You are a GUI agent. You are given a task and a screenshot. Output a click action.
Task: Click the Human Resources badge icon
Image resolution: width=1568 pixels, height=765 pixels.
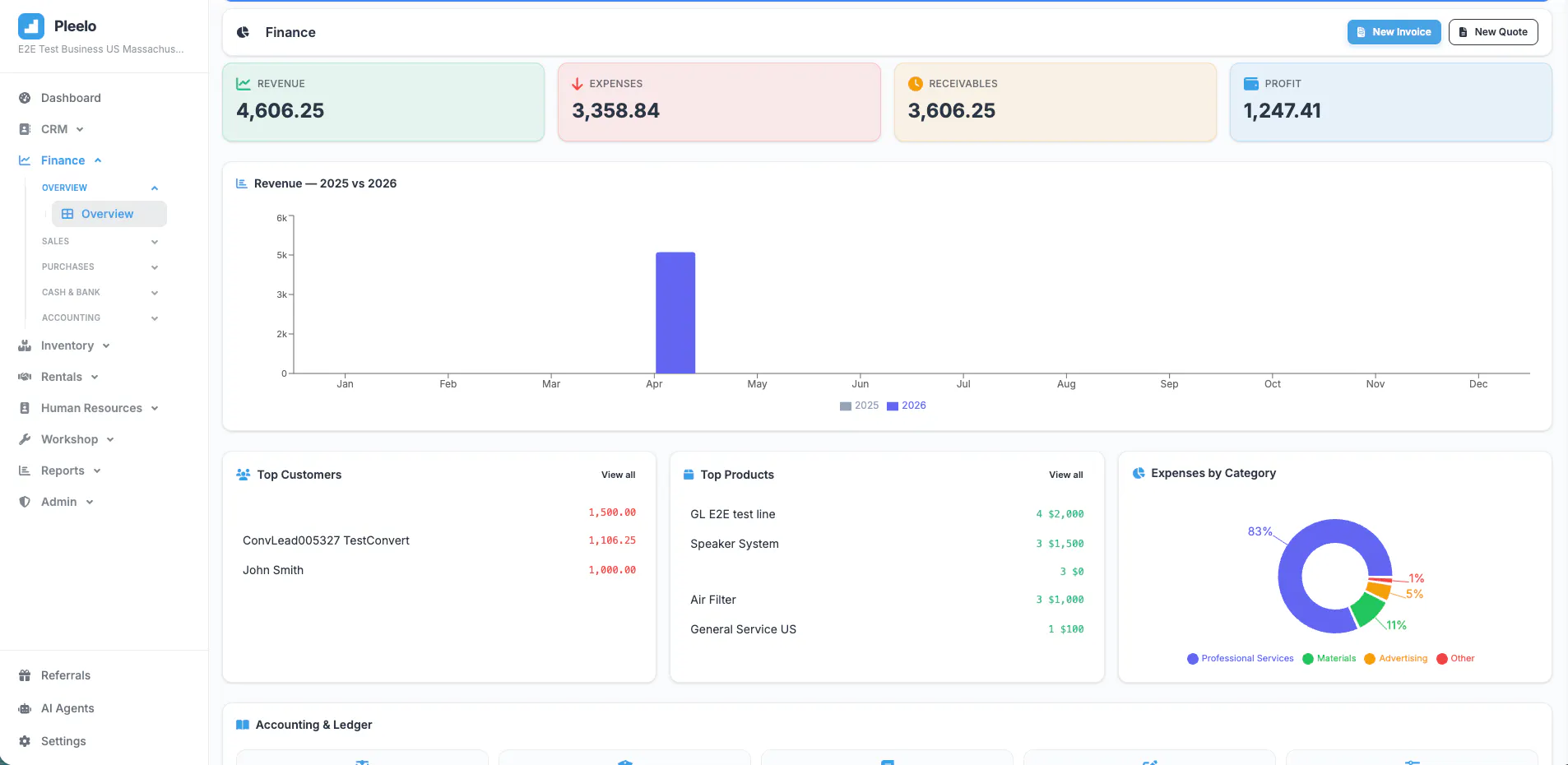(x=25, y=408)
